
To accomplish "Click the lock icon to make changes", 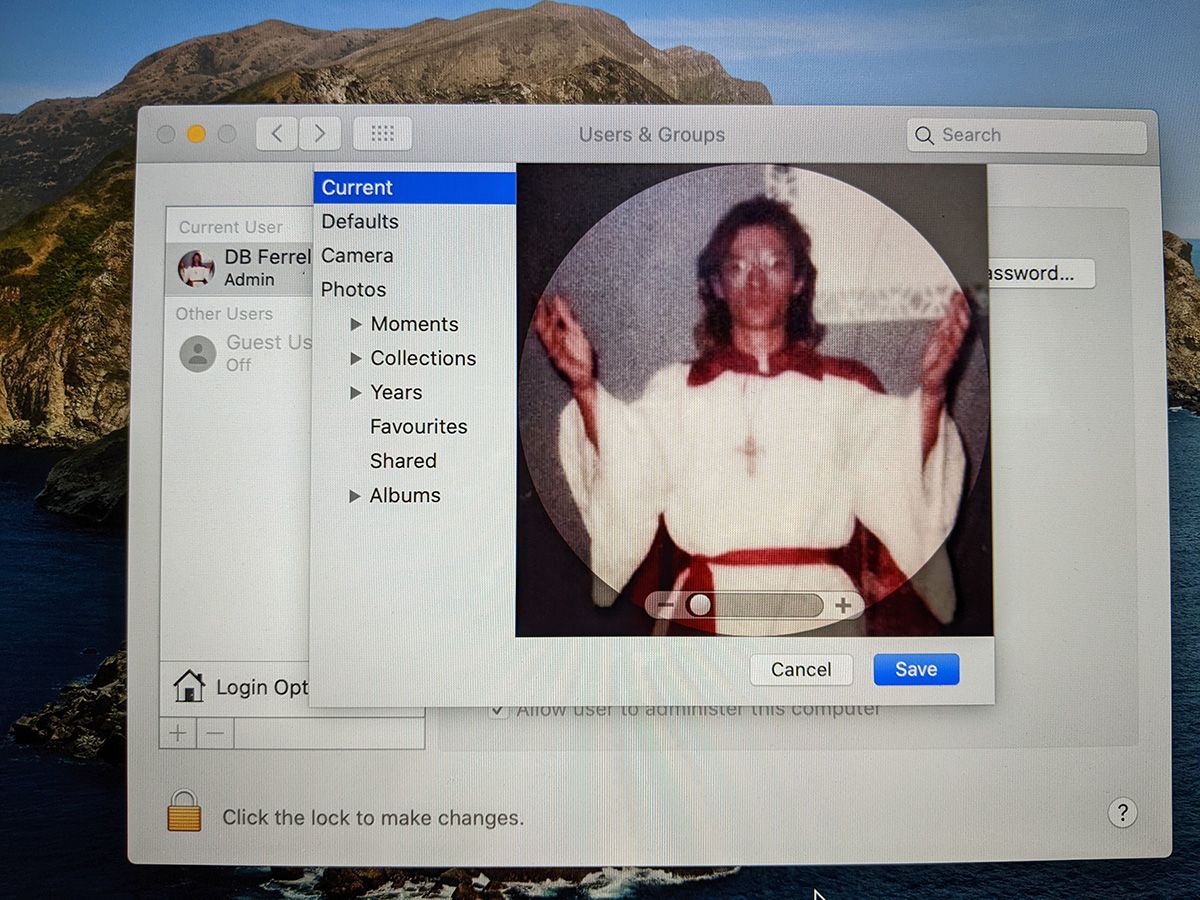I will (x=184, y=811).
